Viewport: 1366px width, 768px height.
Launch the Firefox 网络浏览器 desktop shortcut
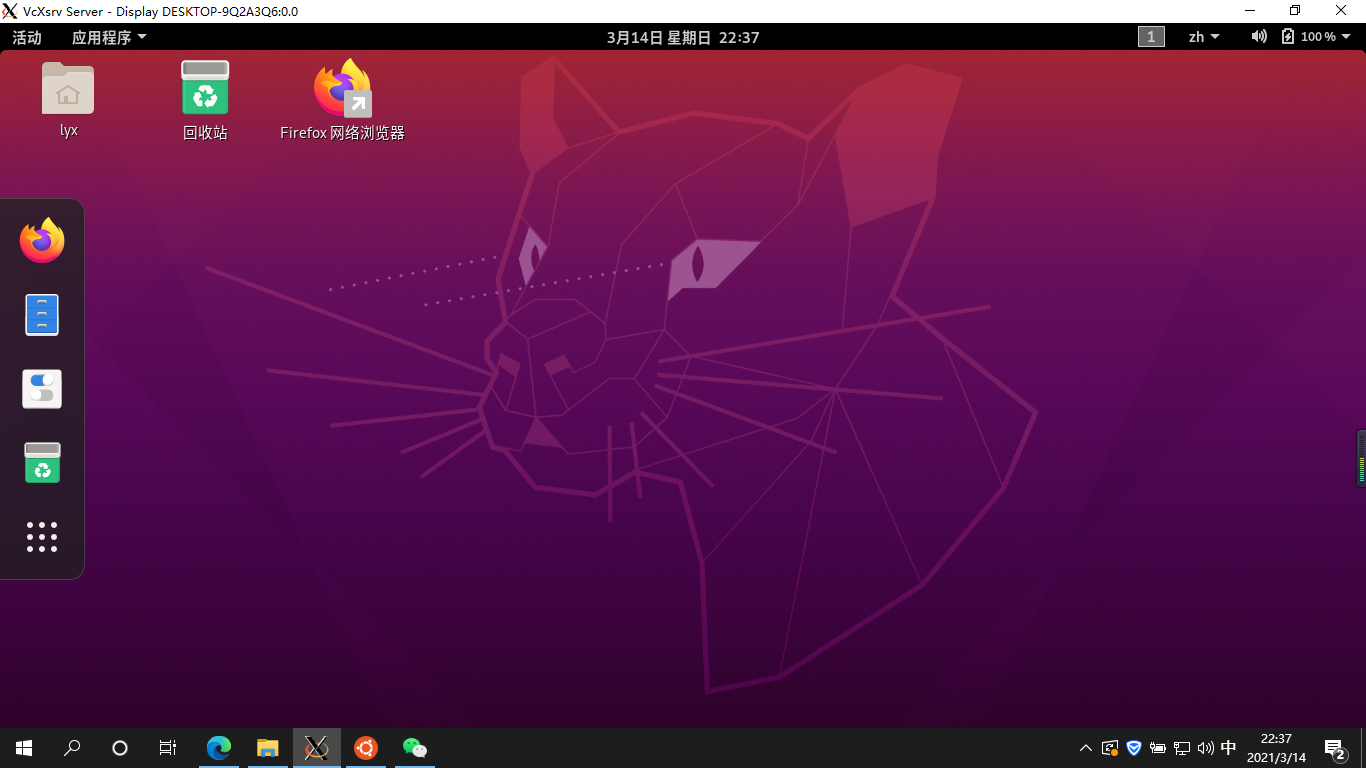tap(342, 88)
